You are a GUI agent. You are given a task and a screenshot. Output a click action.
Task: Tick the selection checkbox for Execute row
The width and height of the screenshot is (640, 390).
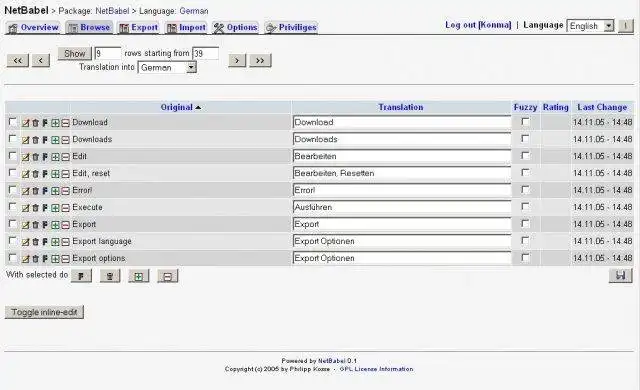point(13,207)
